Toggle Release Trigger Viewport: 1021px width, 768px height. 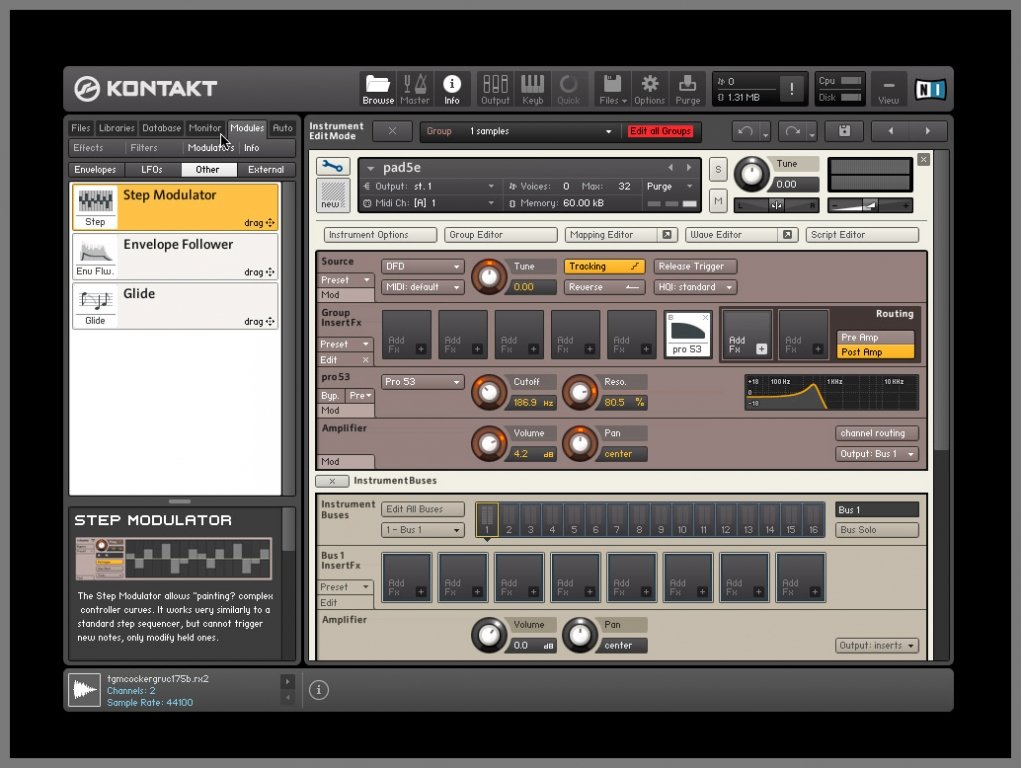[695, 266]
